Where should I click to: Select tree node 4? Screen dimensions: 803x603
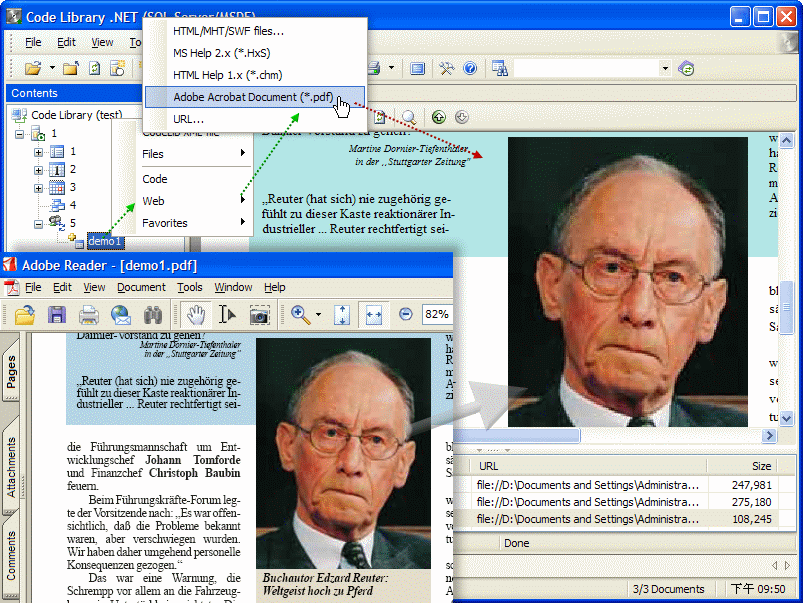tap(72, 205)
